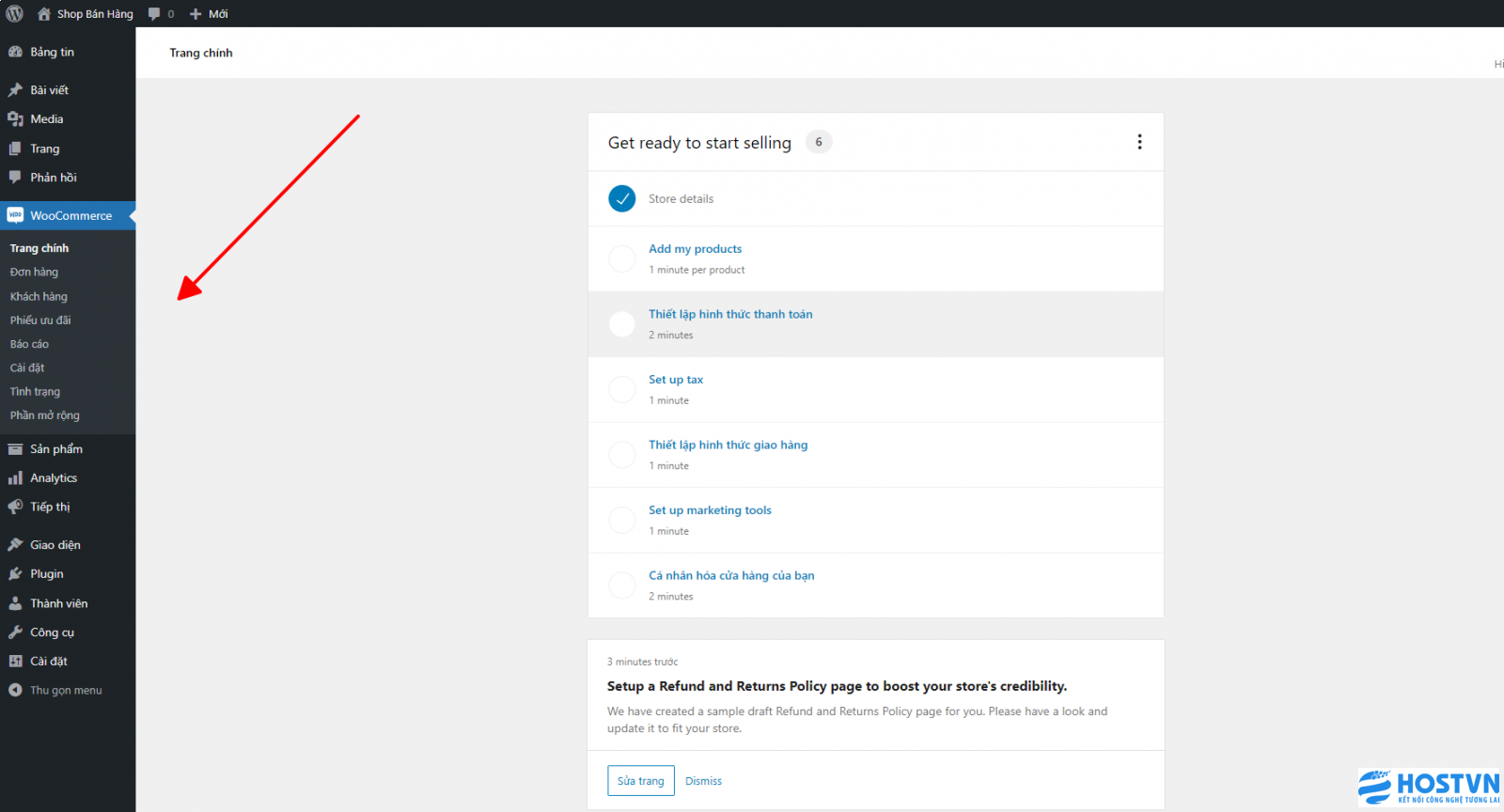The image size is (1504, 812).
Task: Click the Trang pages icon
Action: pyautogui.click(x=15, y=148)
